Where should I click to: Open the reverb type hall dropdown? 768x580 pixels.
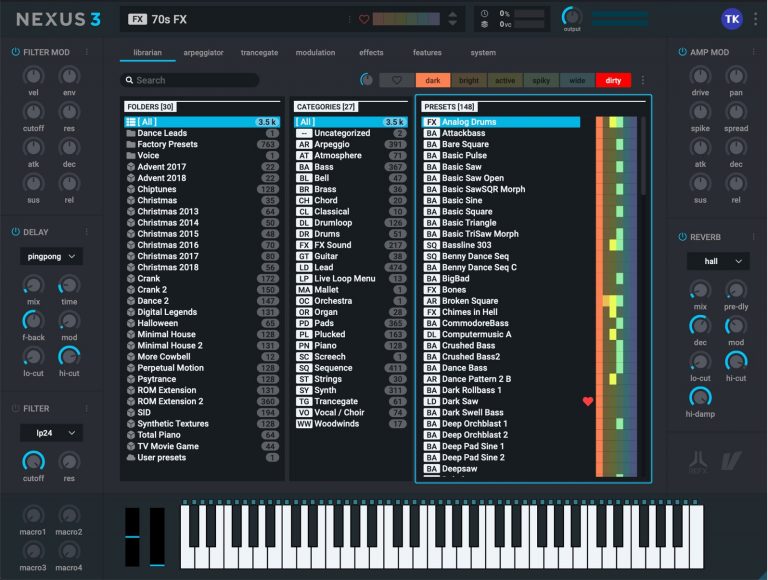coord(718,261)
